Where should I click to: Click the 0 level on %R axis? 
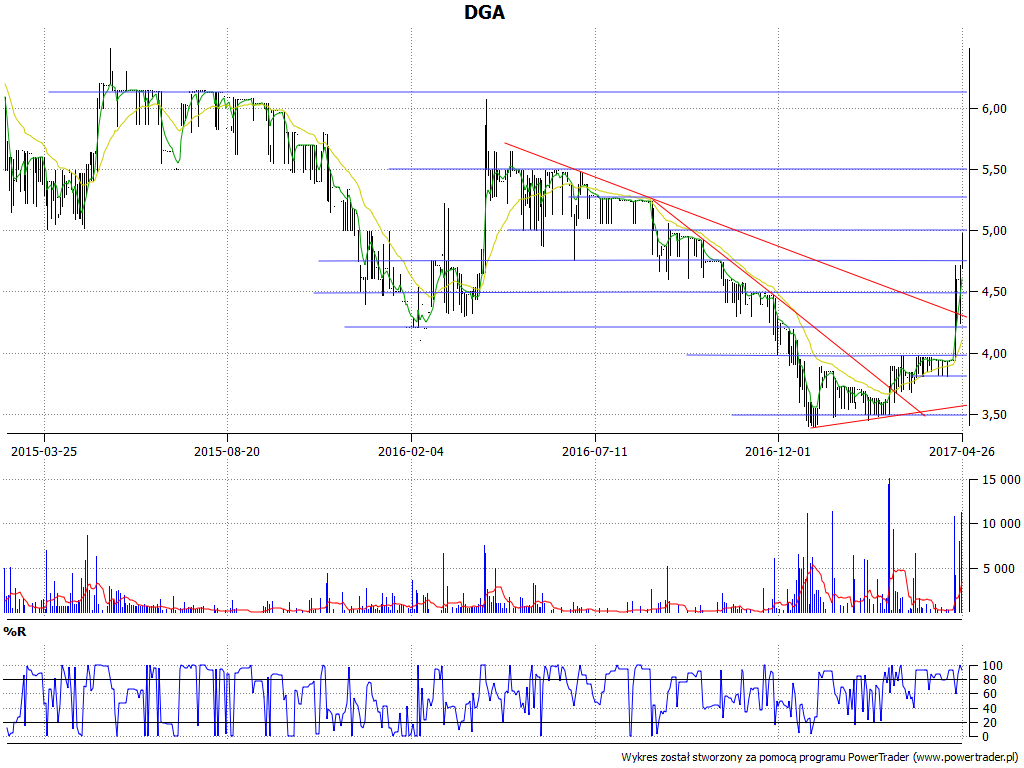click(x=985, y=737)
